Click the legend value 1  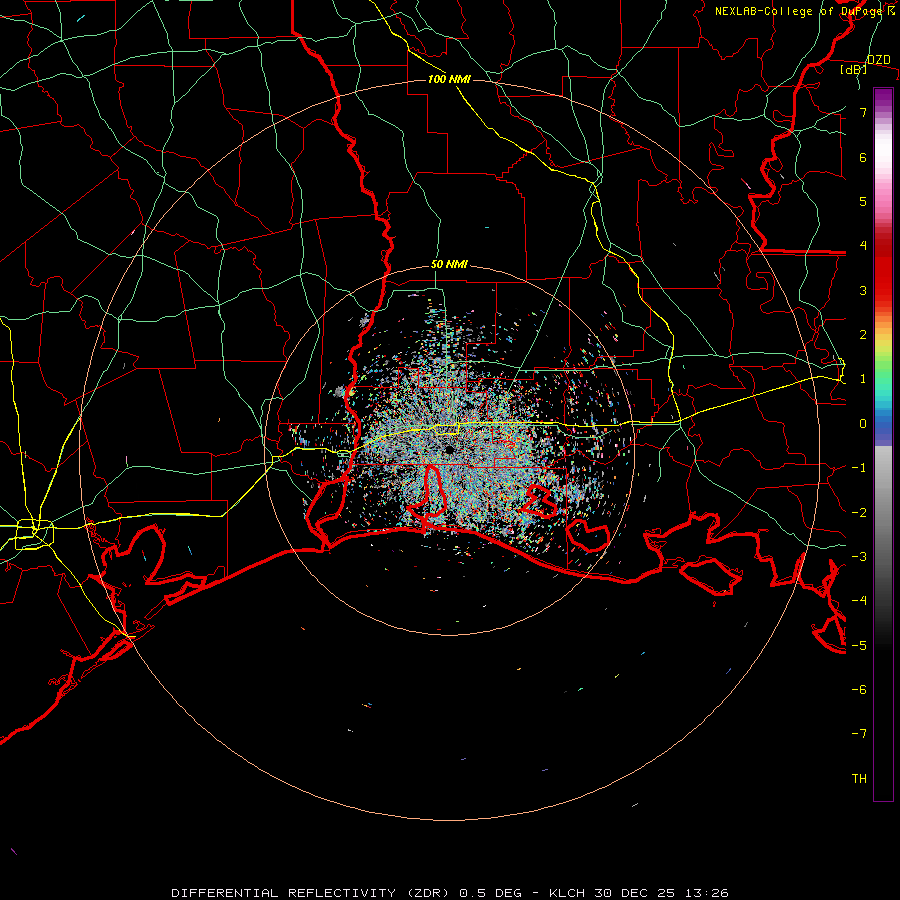[863, 379]
